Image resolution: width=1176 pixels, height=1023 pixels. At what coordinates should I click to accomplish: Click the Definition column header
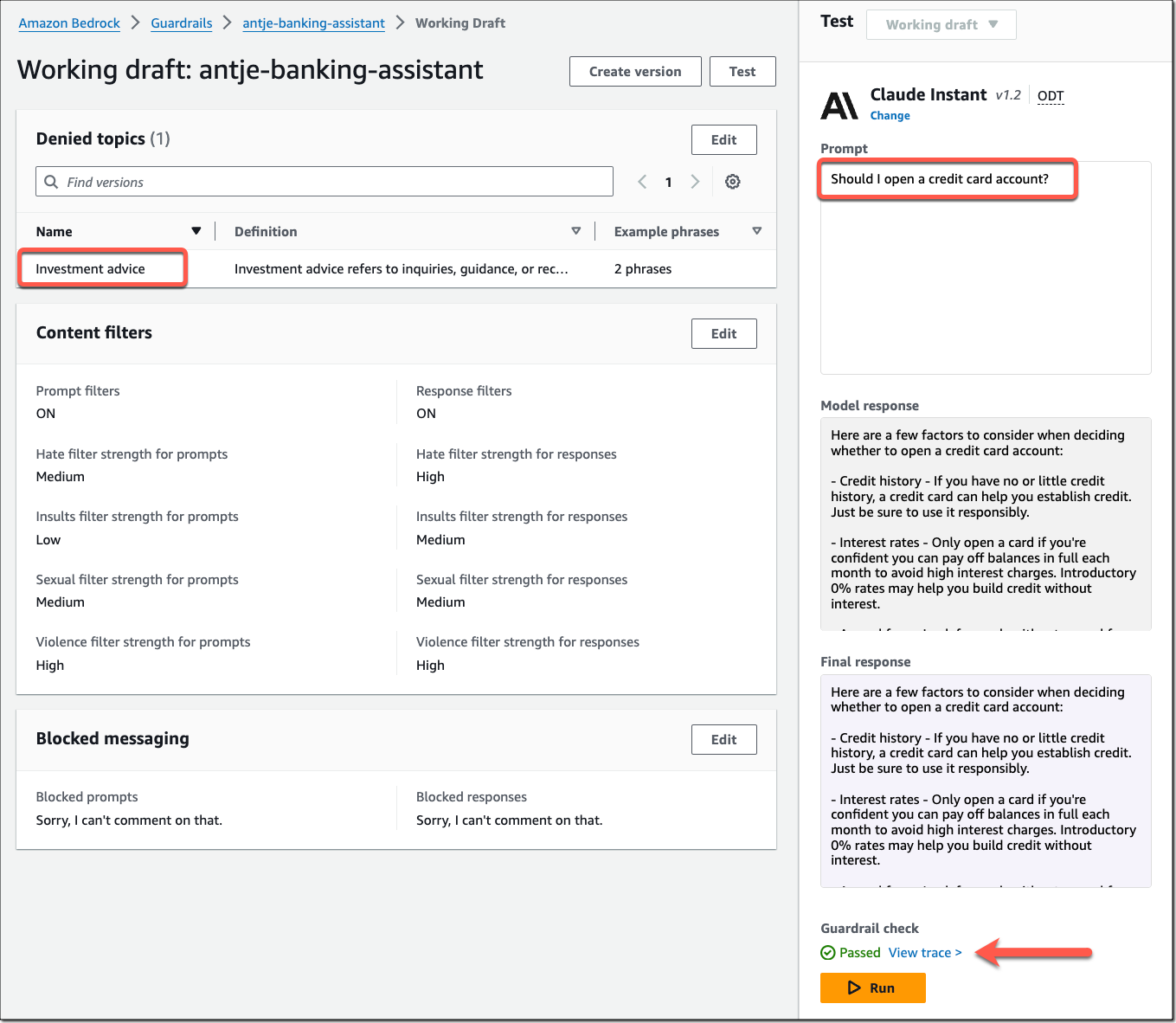coord(266,231)
